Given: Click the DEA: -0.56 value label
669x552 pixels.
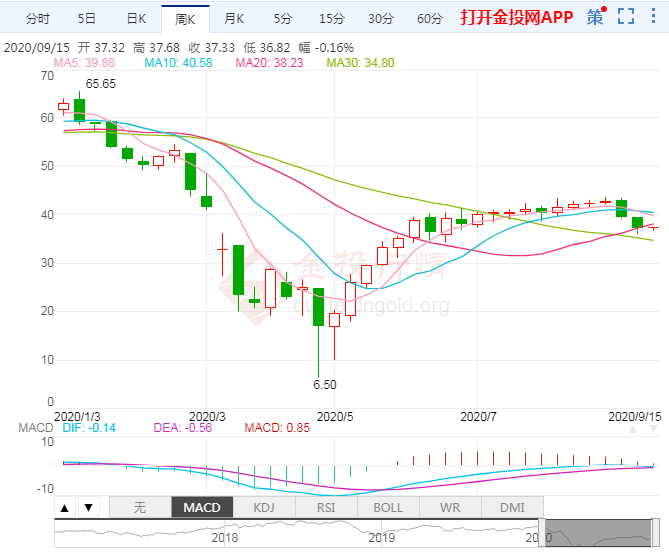Looking at the screenshot, I should coord(183,428).
